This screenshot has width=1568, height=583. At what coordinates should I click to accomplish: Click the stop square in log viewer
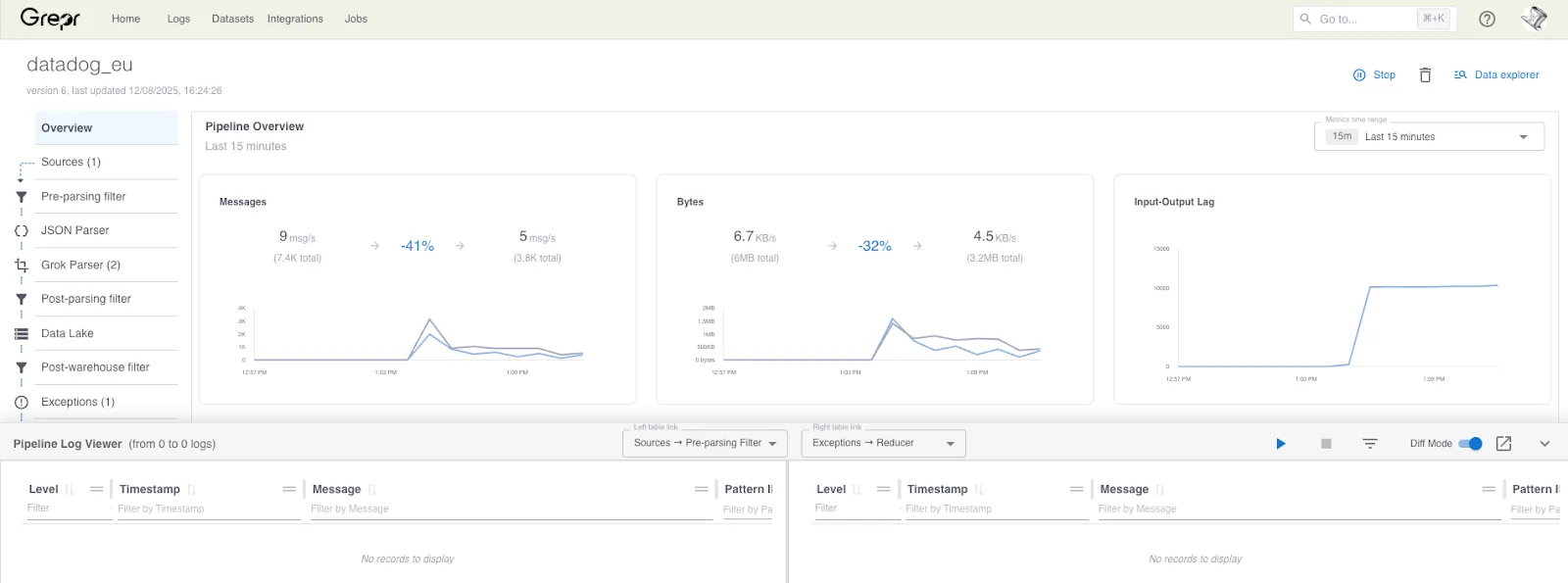[x=1326, y=444]
